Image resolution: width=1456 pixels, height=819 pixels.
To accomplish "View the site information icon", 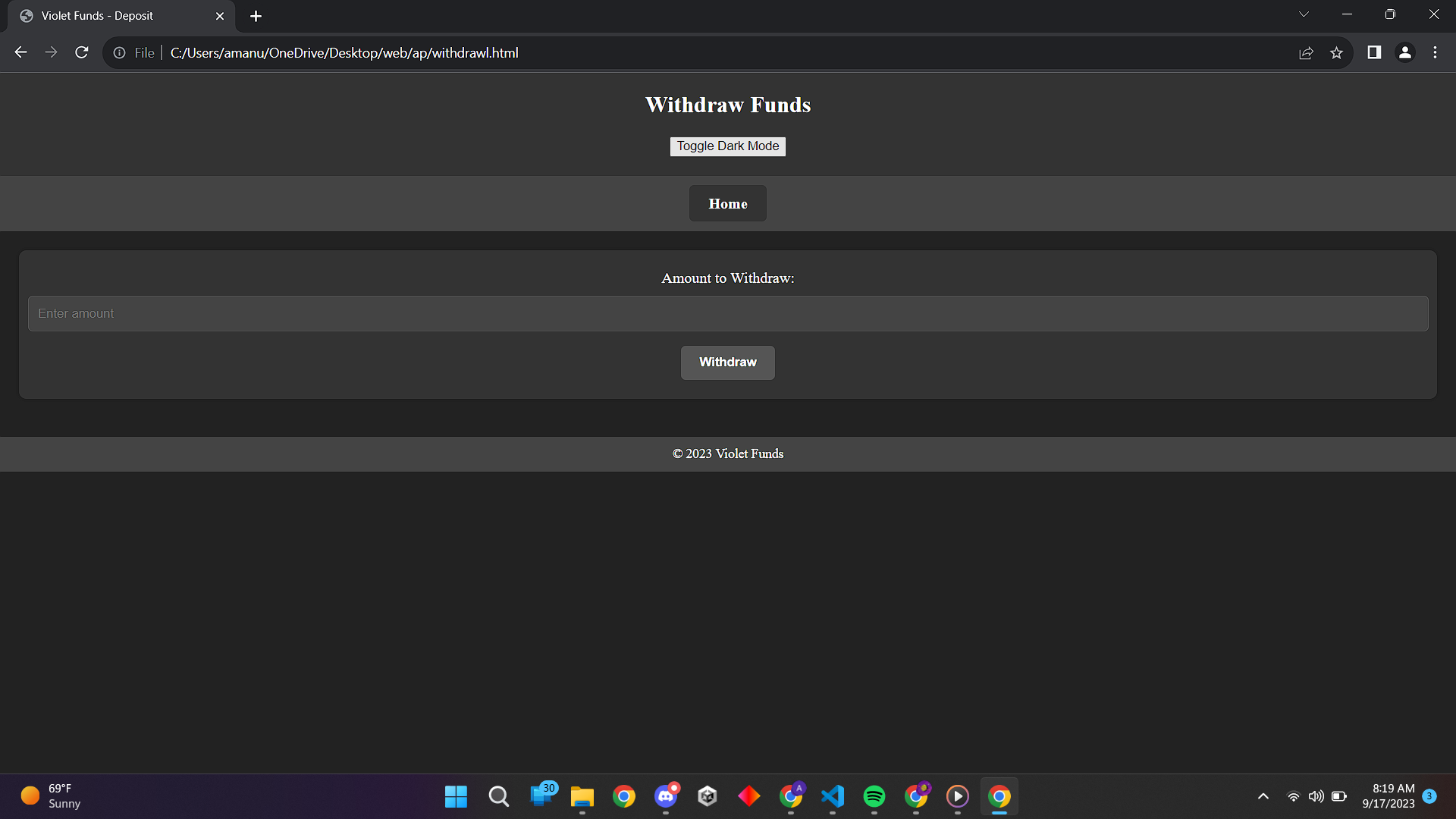I will click(x=120, y=52).
